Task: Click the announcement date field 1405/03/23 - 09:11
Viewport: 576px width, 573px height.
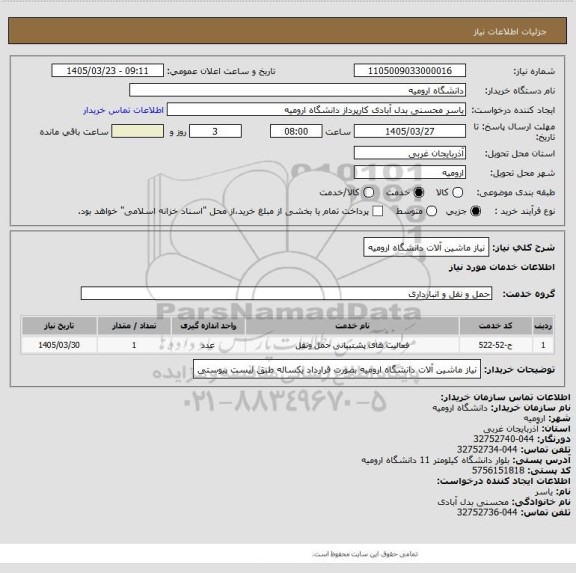Action: pyautogui.click(x=108, y=71)
